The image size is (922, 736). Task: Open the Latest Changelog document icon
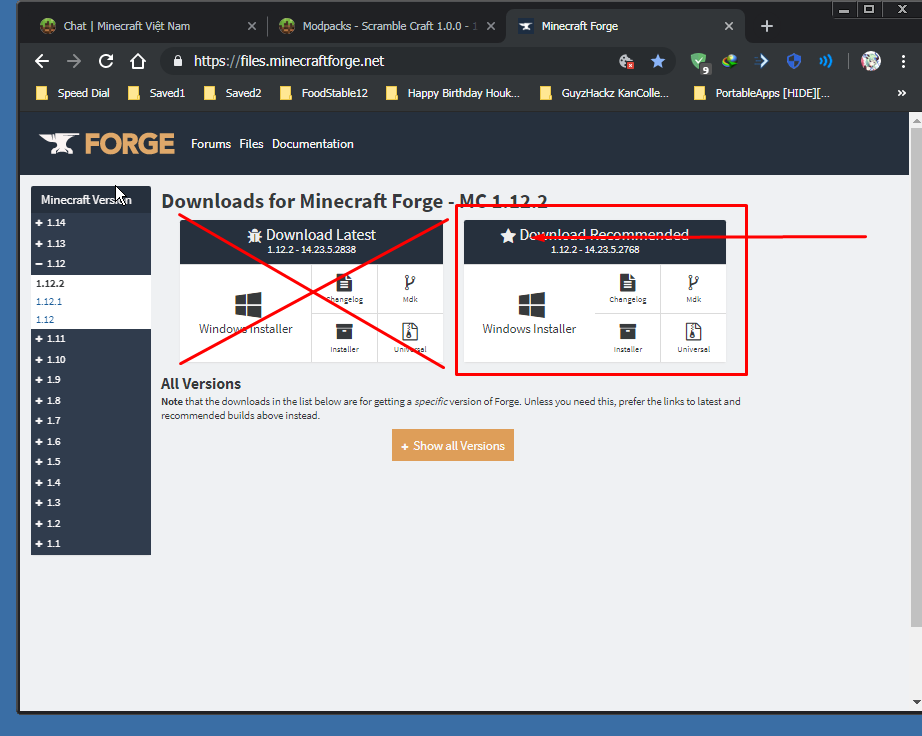tap(344, 283)
